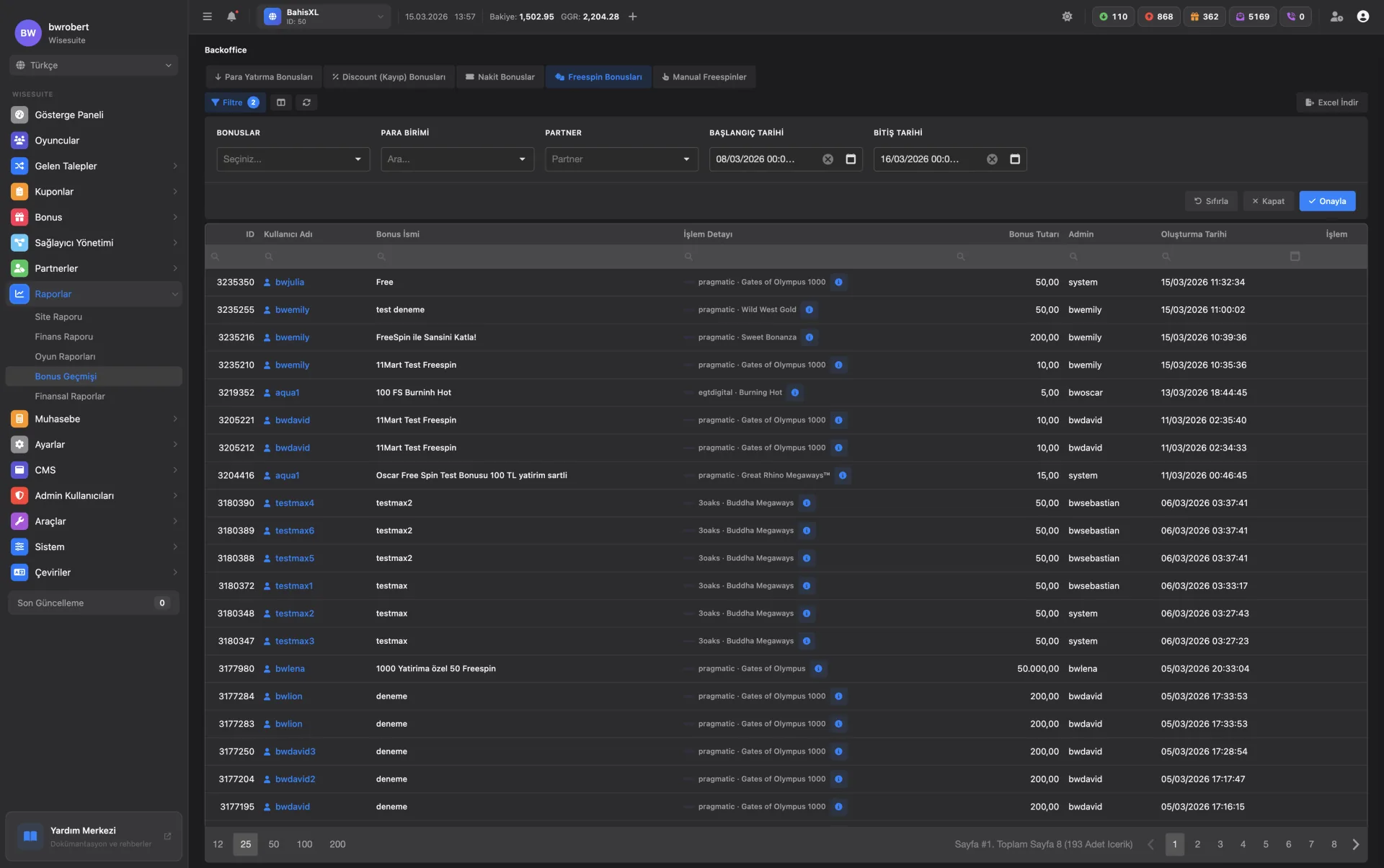Viewport: 1384px width, 868px height.
Task: Open the Manual Freespinler tab
Action: (704, 77)
